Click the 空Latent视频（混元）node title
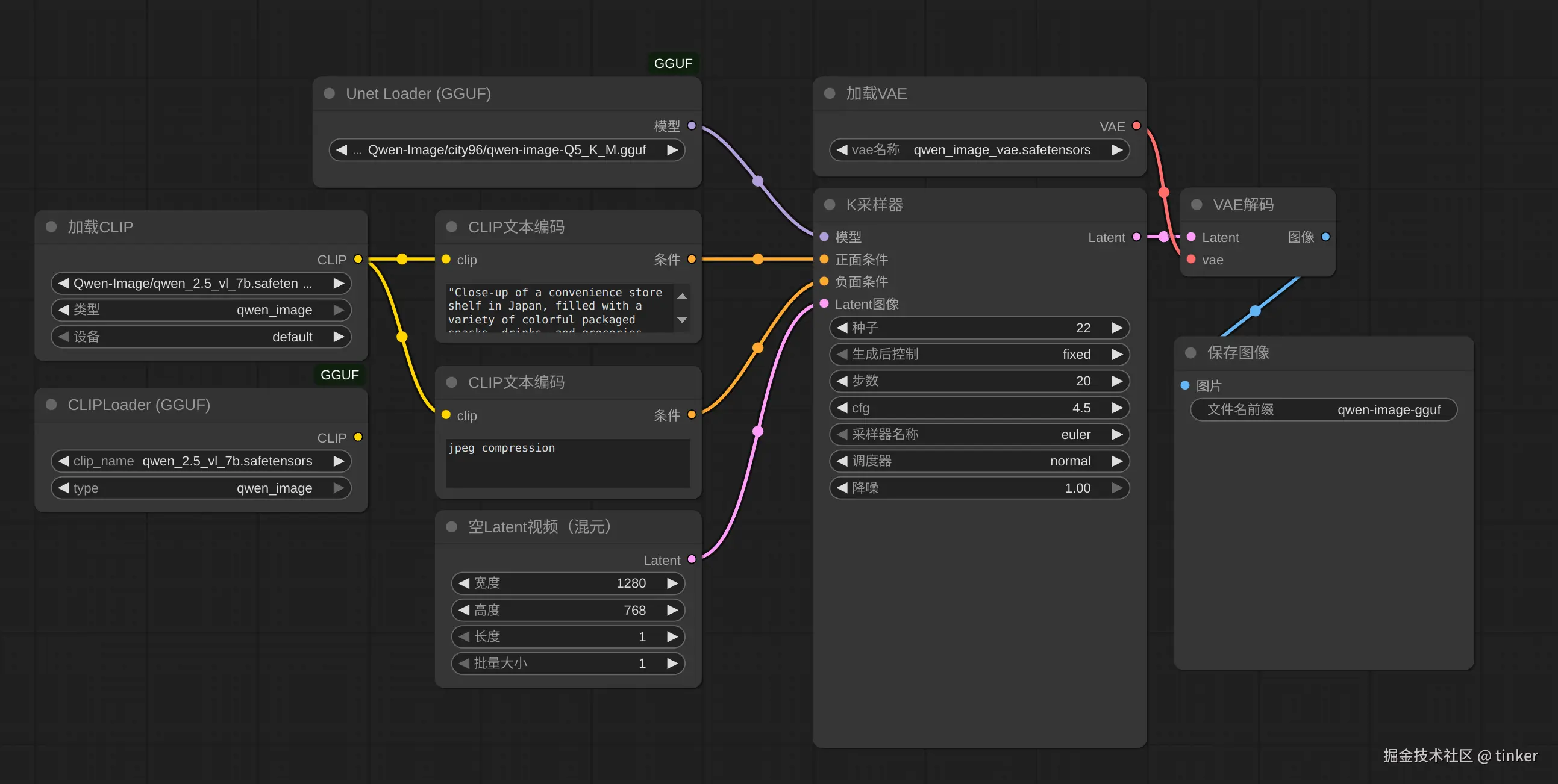Image resolution: width=1558 pixels, height=784 pixels. (539, 527)
